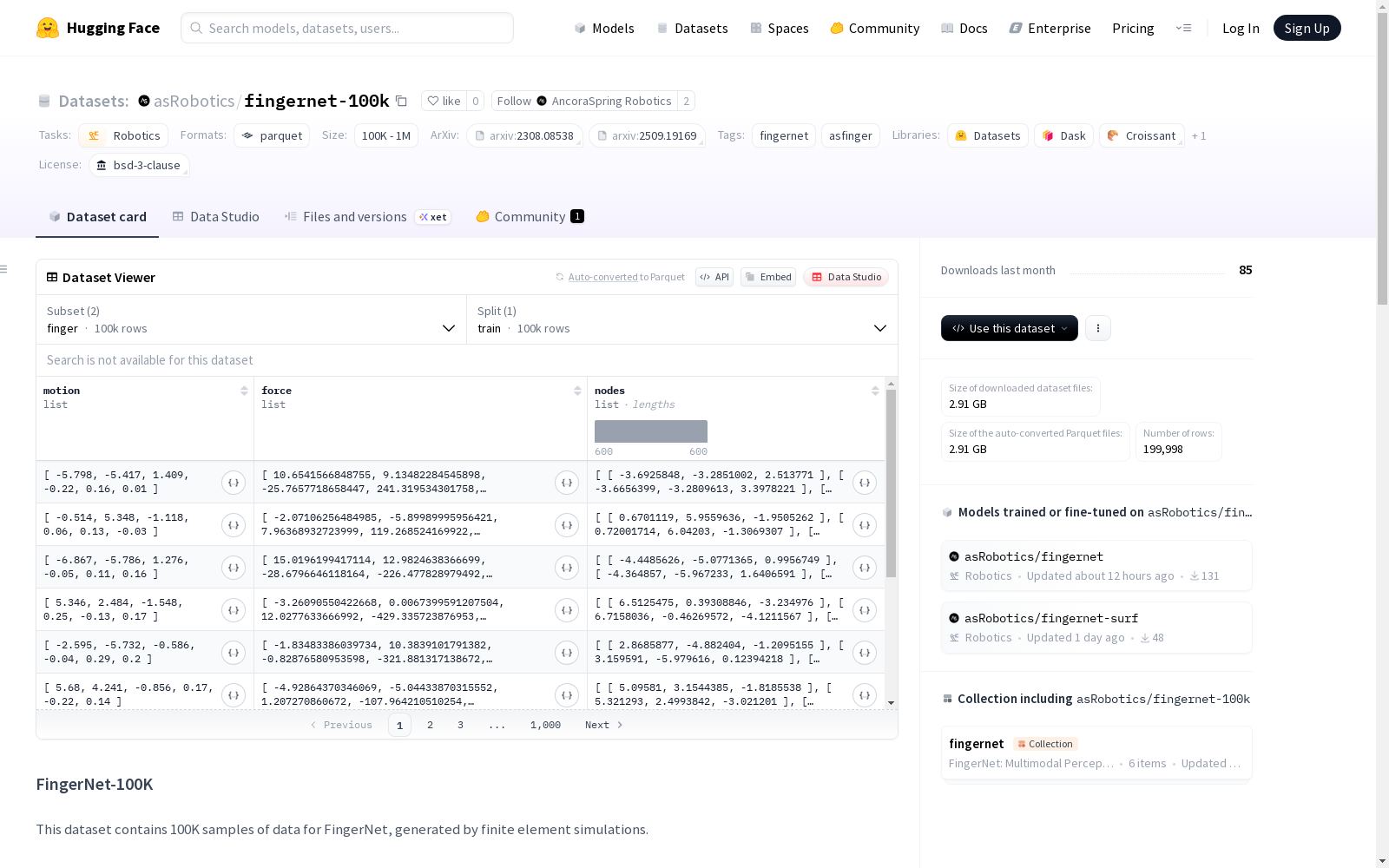Open Docs in the top navigation

(964, 28)
